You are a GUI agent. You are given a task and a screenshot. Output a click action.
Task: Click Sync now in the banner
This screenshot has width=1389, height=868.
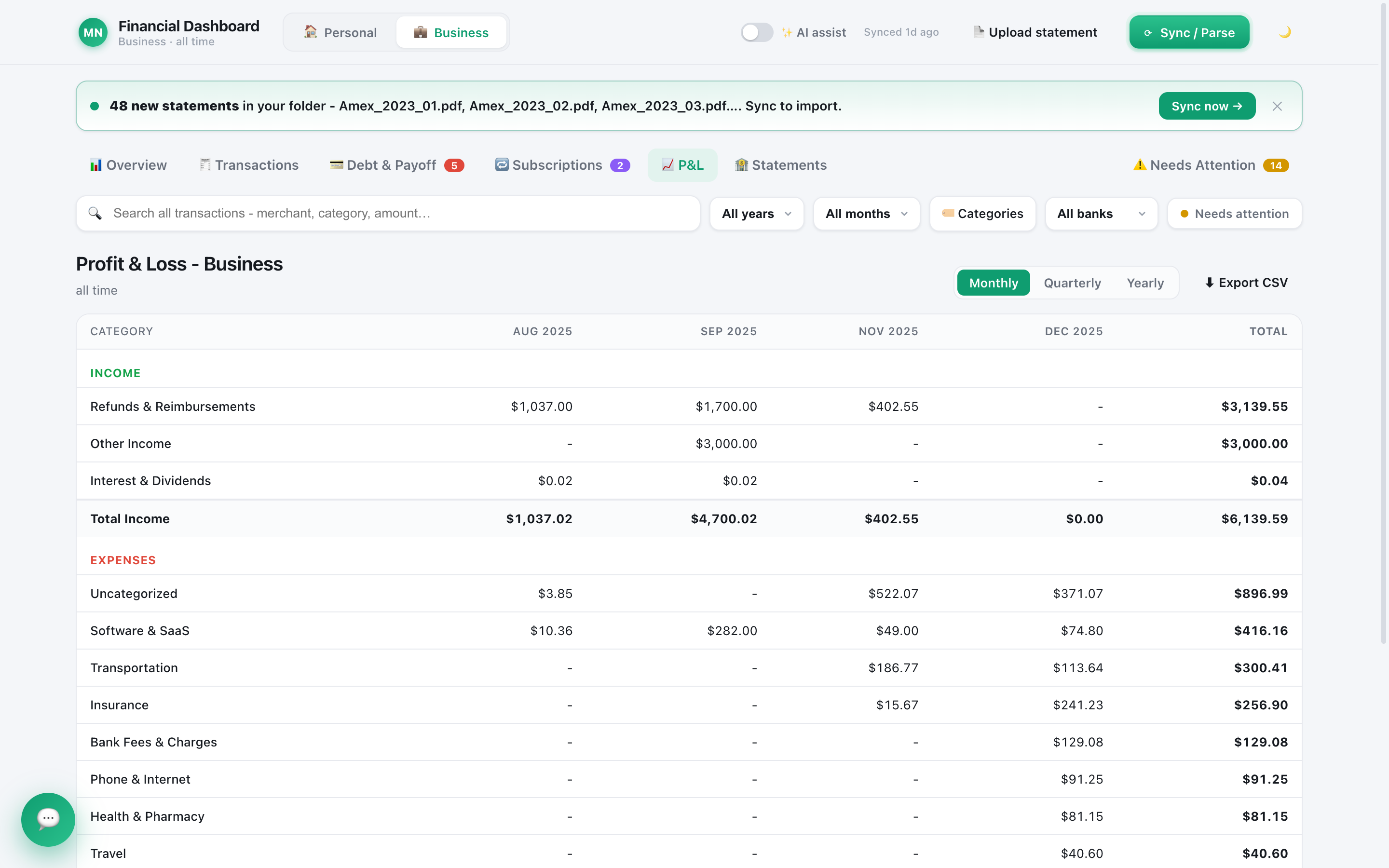click(1207, 106)
